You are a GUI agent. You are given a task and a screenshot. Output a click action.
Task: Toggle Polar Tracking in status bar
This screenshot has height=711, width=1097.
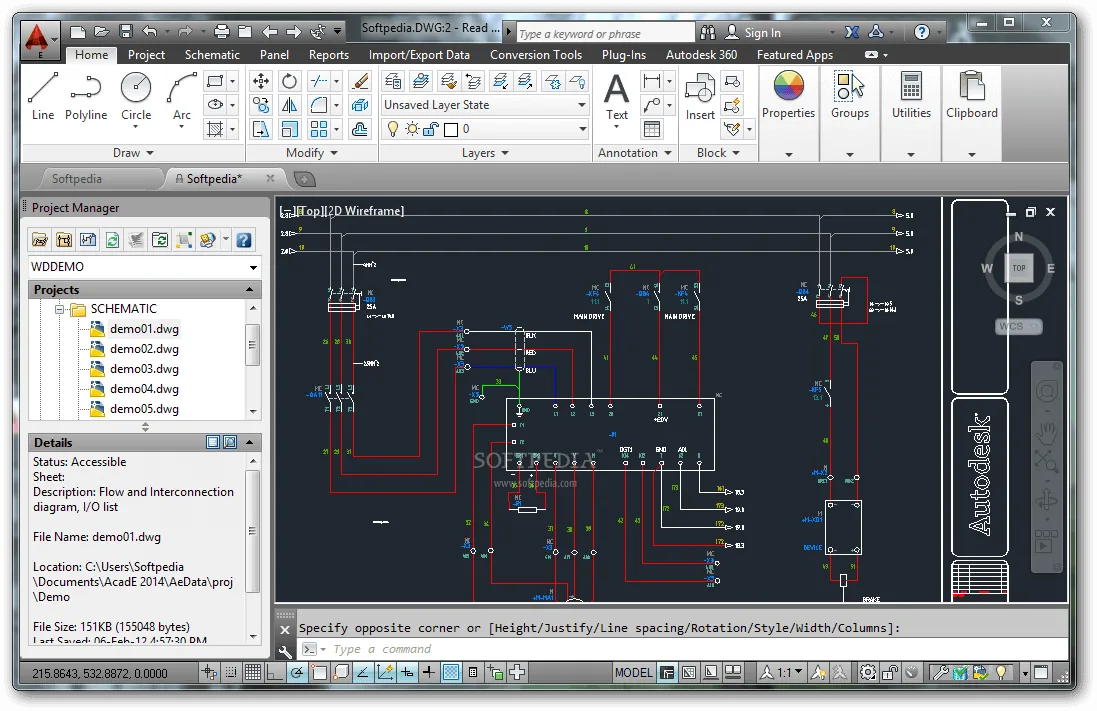[297, 673]
